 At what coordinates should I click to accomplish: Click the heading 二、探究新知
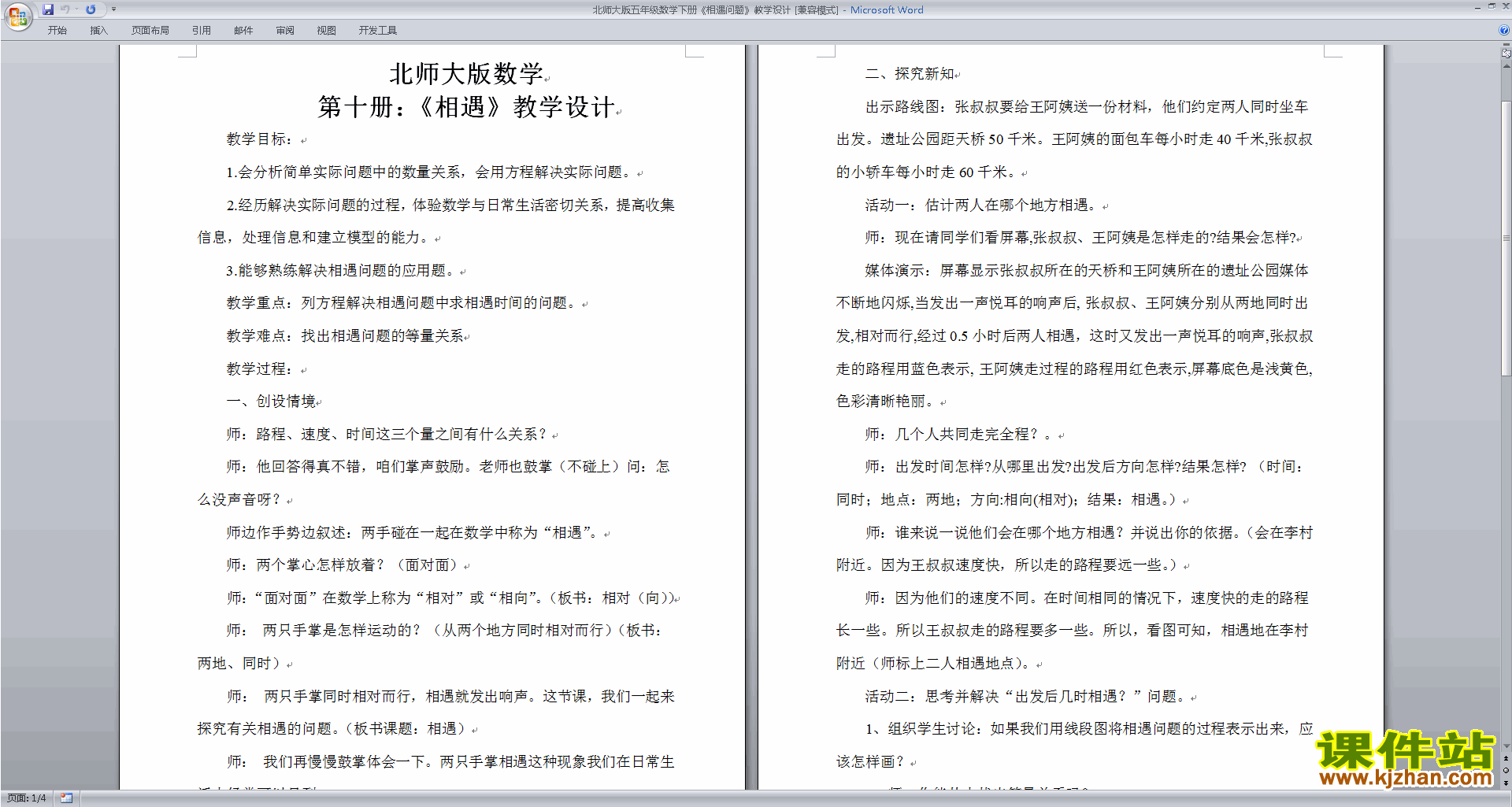click(x=910, y=74)
